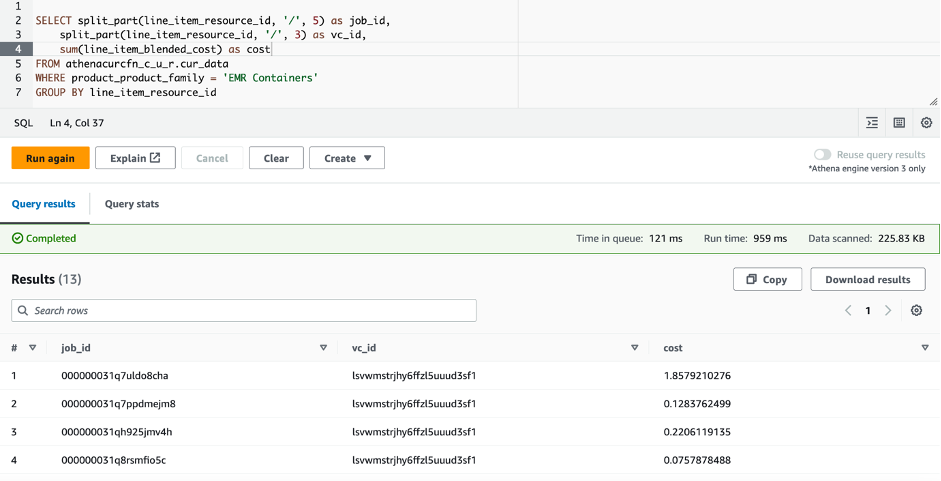
Task: Click the Results (13) heading
Action: pyautogui.click(x=46, y=279)
